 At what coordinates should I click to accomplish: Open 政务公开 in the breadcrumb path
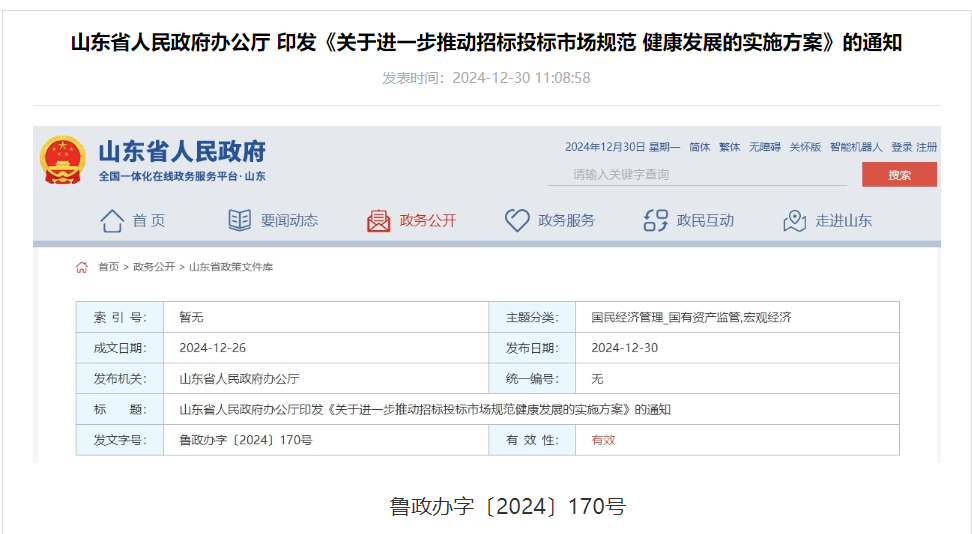coord(154,267)
